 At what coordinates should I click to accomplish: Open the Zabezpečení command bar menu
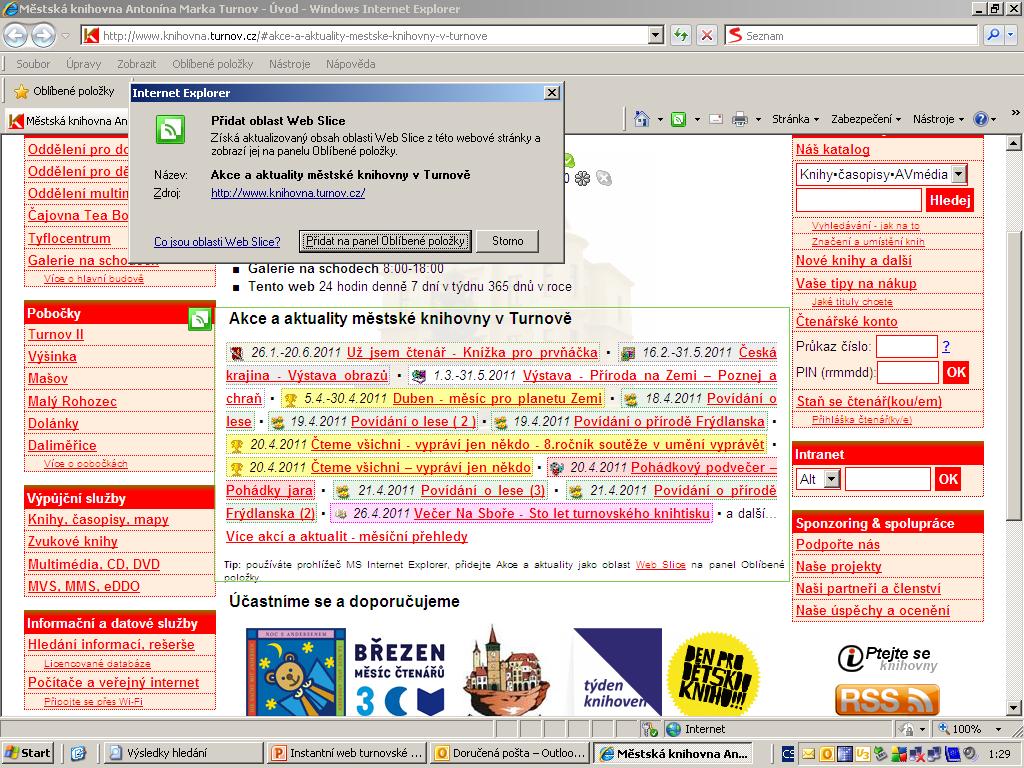click(x=866, y=119)
